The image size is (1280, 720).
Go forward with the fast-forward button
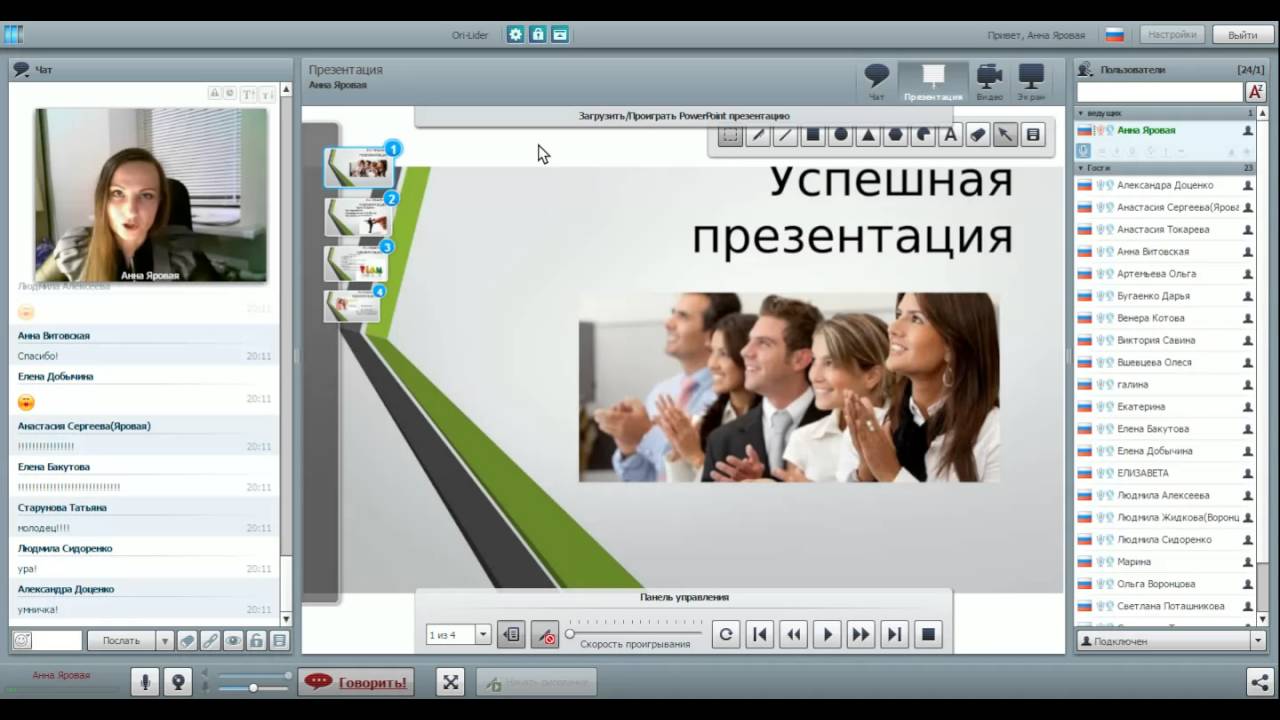tap(861, 634)
